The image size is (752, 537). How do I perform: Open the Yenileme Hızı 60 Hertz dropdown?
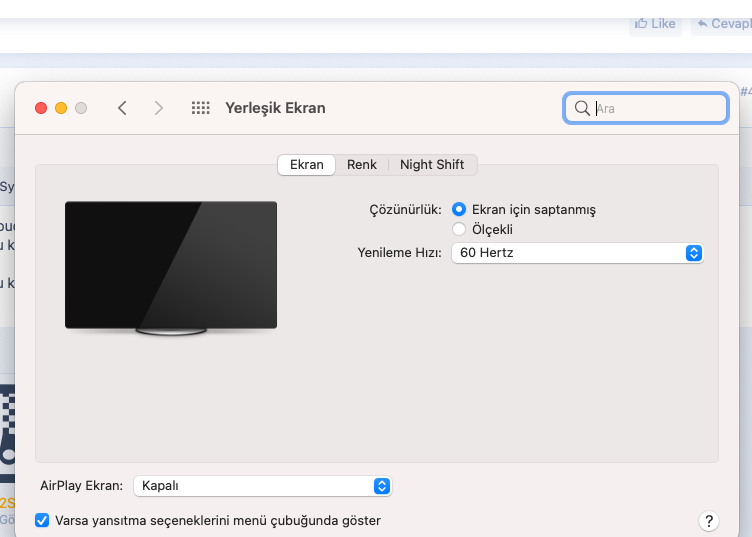pos(578,253)
